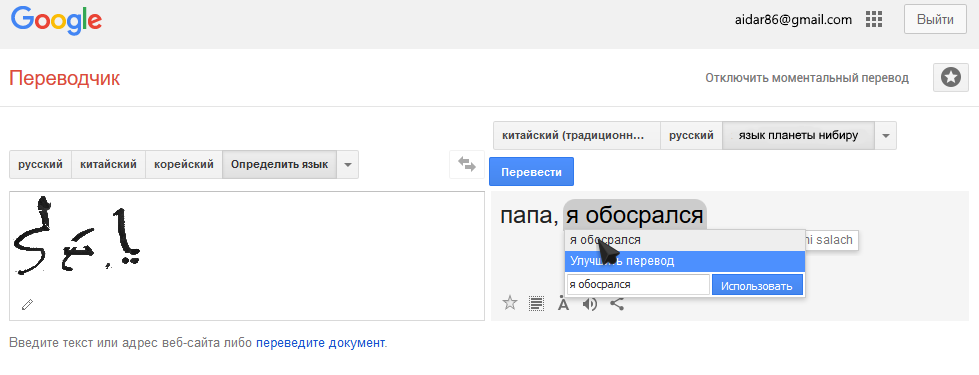Select китайский (традиционный) target language
Image resolution: width=979 pixels, height=375 pixels.
coord(577,135)
